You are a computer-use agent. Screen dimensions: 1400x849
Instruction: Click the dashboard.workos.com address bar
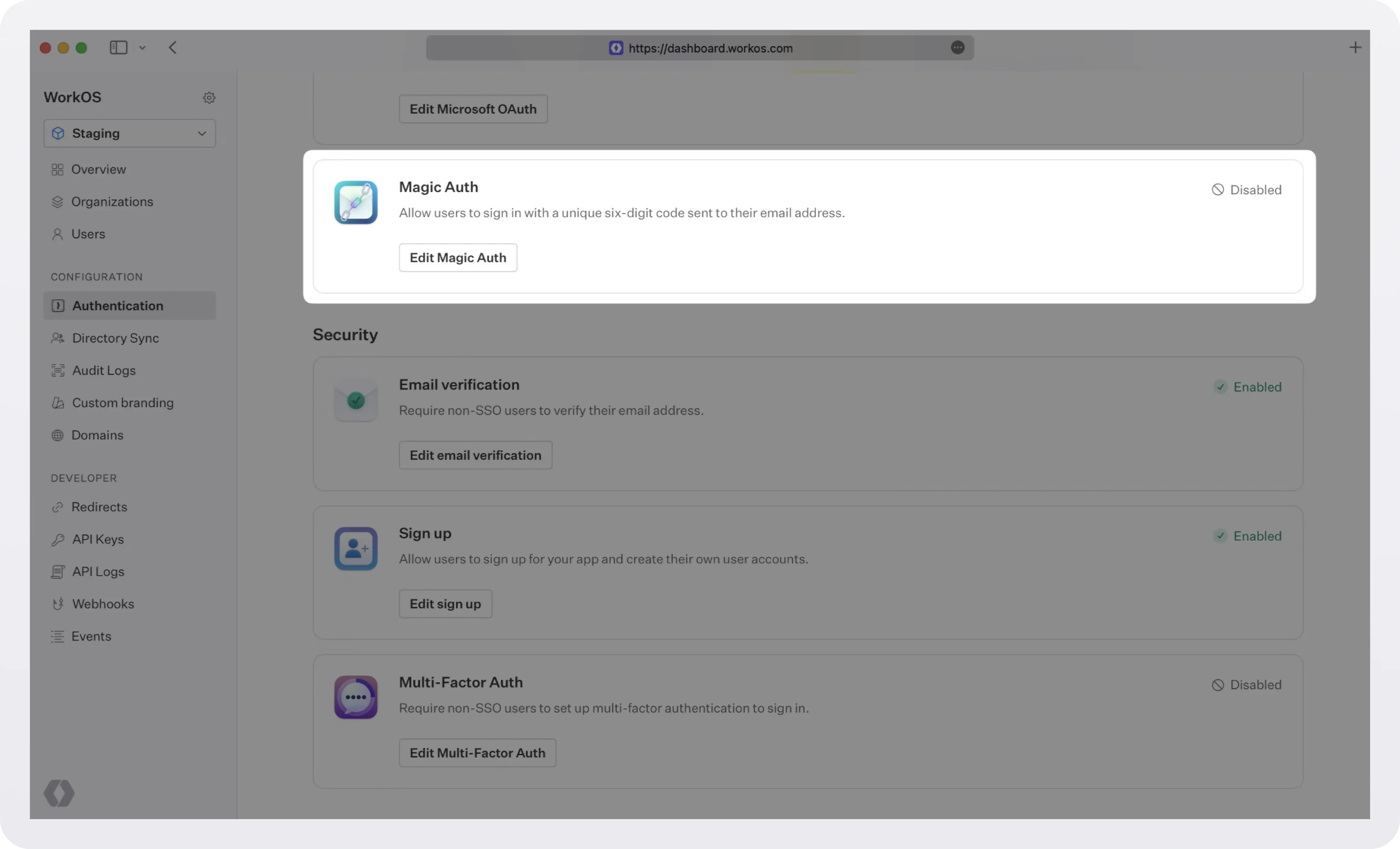tap(700, 48)
